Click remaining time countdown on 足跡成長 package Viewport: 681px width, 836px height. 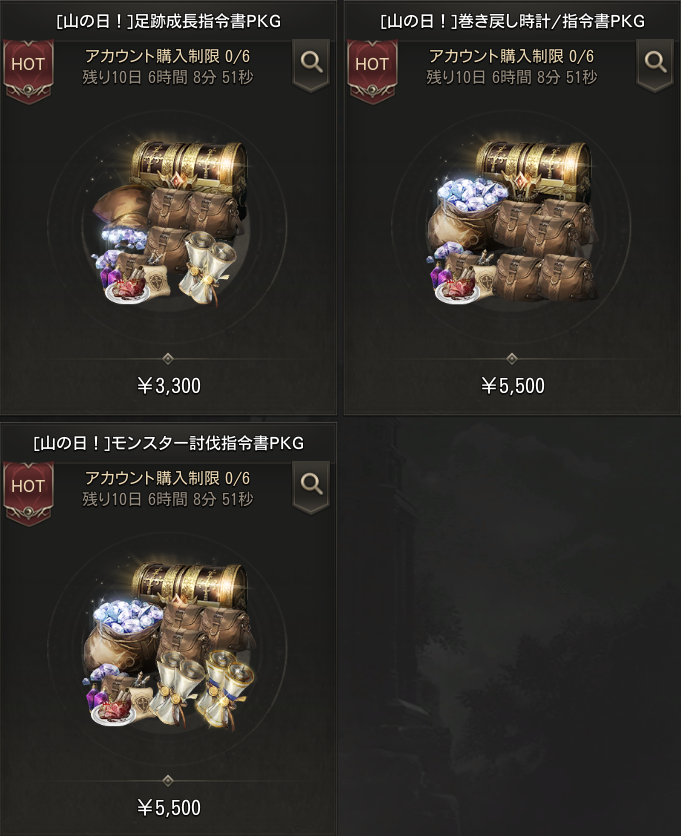[x=167, y=77]
